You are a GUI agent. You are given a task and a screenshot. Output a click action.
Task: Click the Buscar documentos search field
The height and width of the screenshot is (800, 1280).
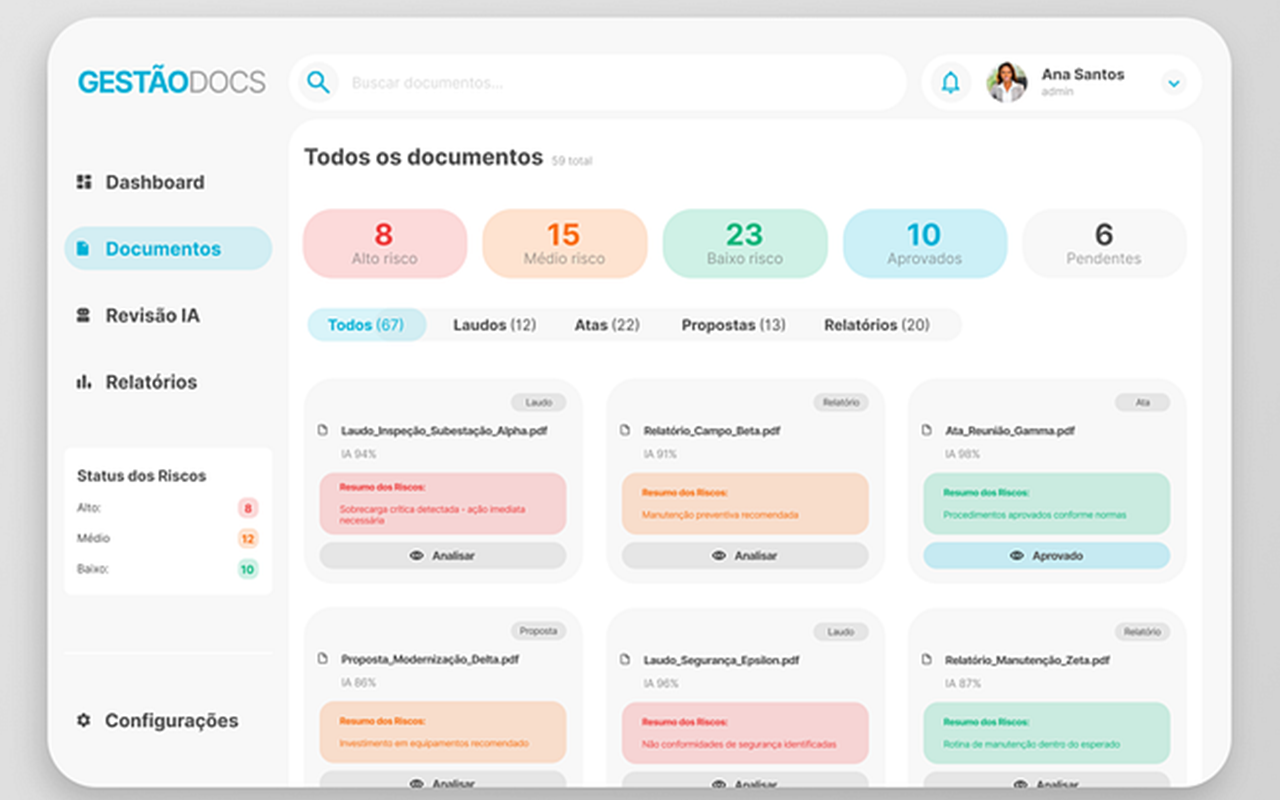click(x=600, y=83)
